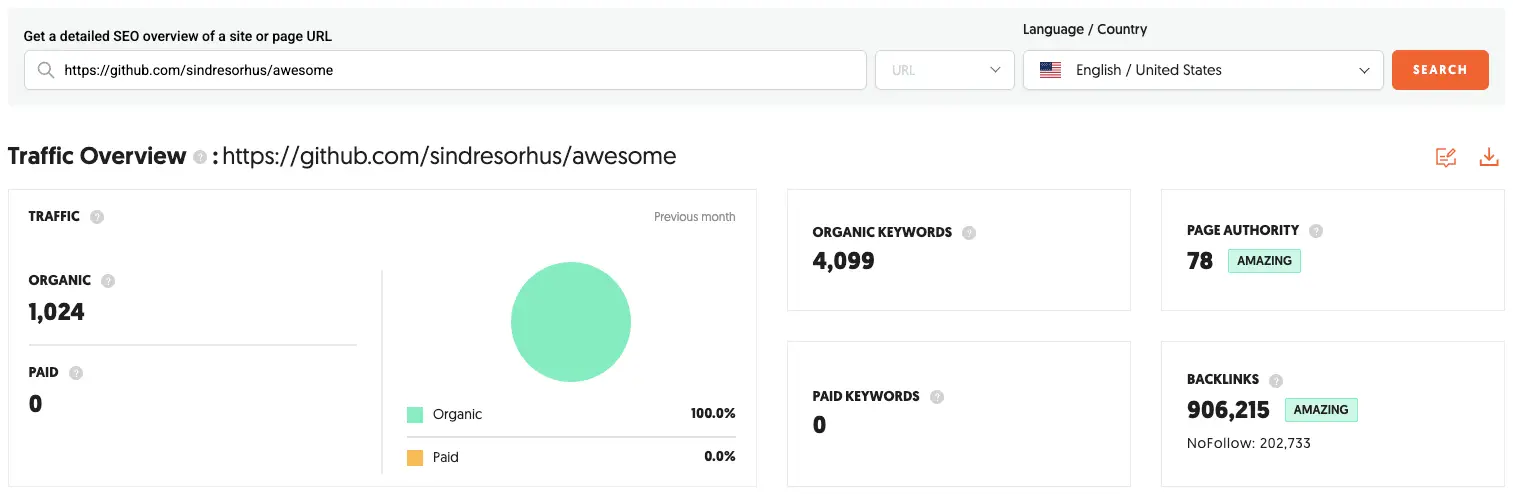
Task: Click the orange Paid legend swatch
Action: click(x=415, y=458)
